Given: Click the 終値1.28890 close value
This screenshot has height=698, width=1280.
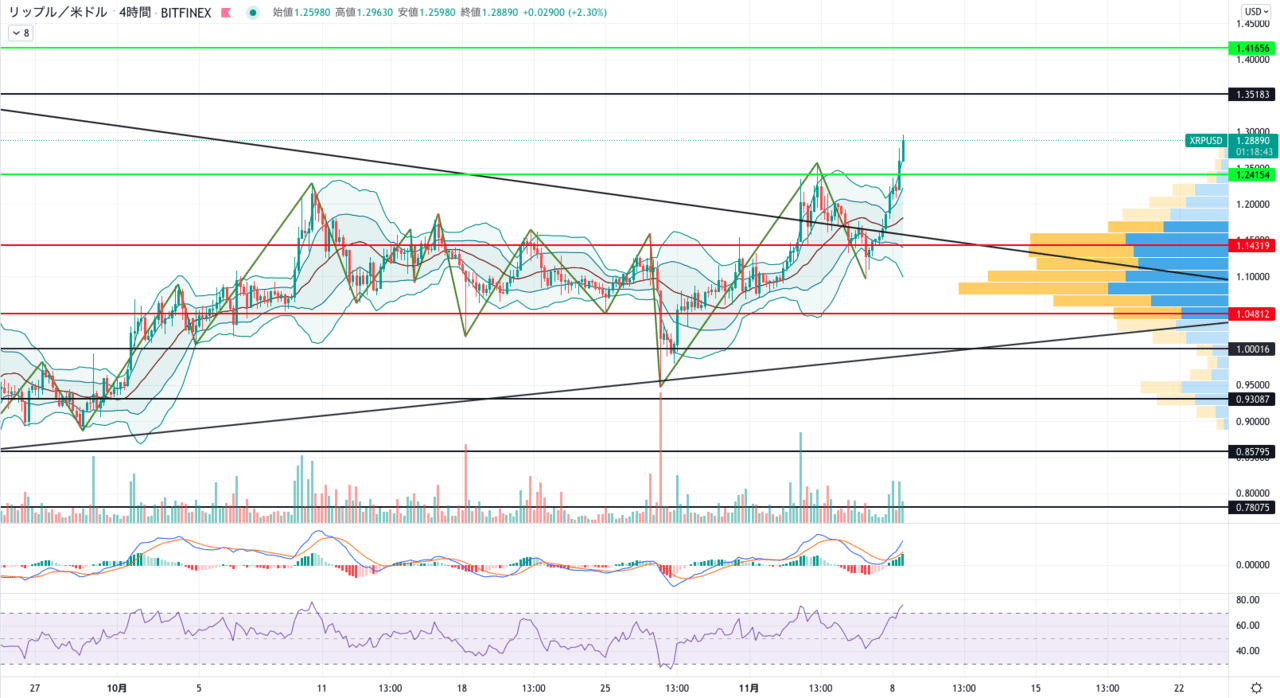Looking at the screenshot, I should [x=488, y=13].
